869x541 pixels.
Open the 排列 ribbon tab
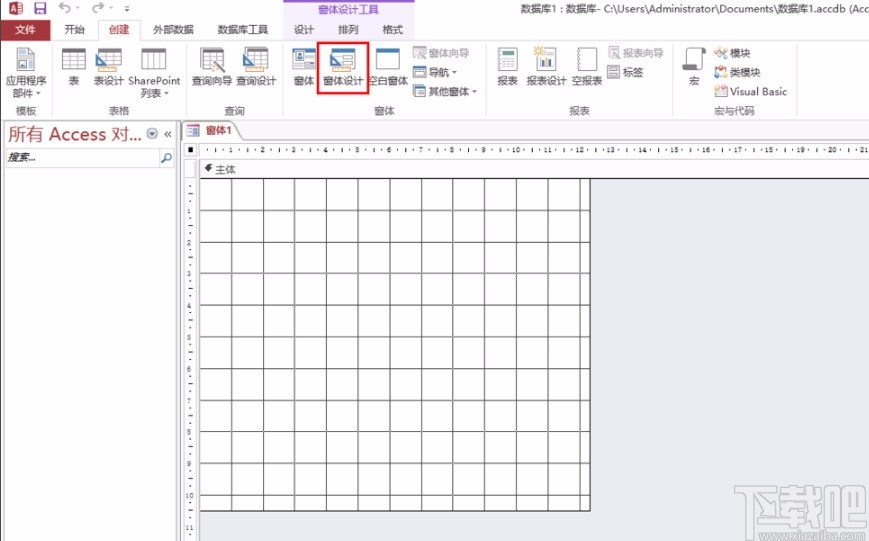pos(348,30)
